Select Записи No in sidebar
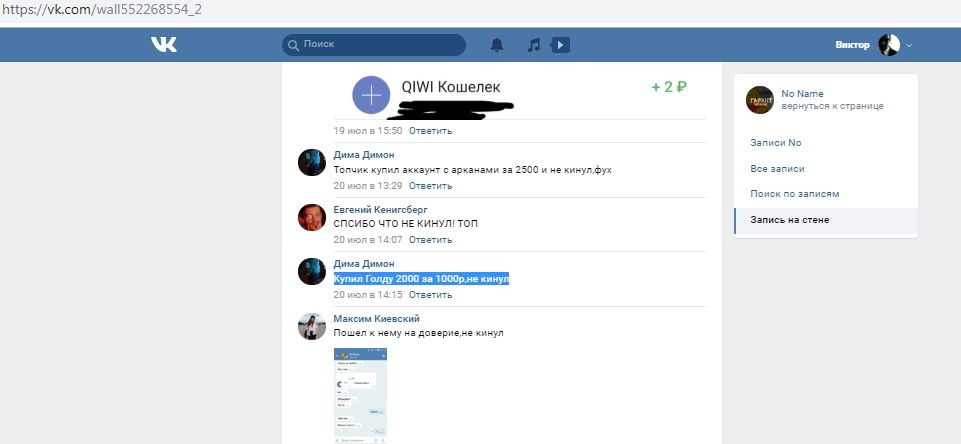The image size is (961, 444). click(776, 143)
